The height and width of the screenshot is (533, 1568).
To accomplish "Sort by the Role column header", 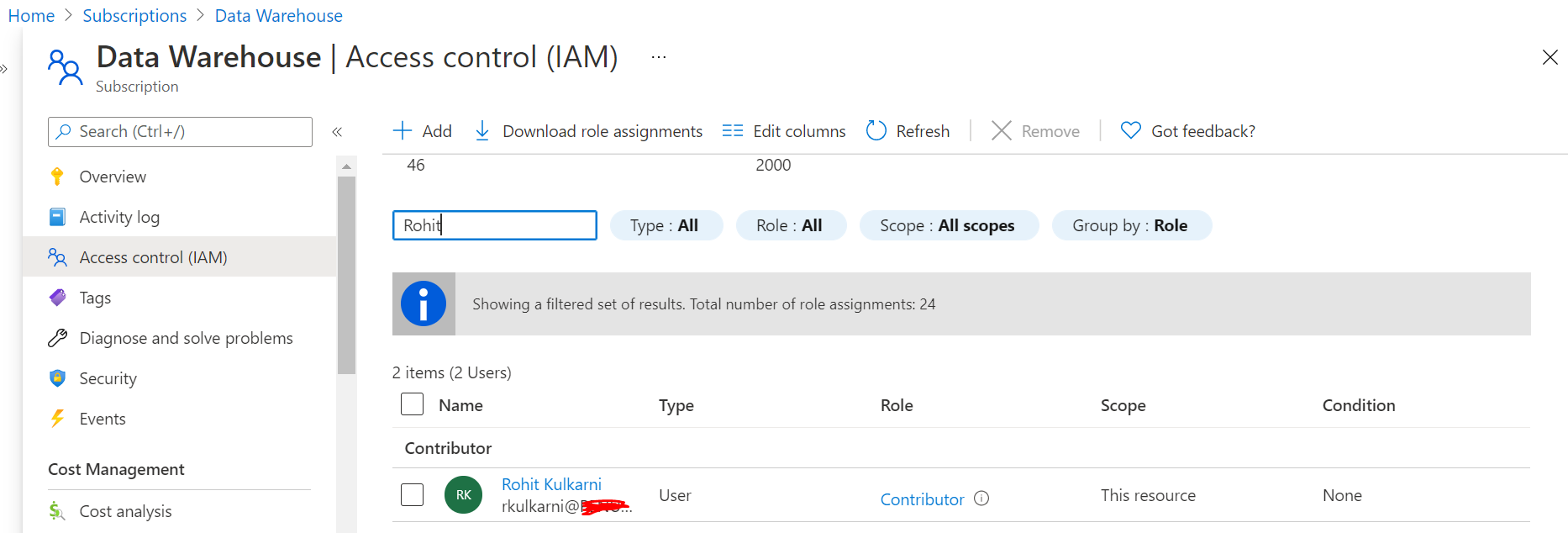I will [x=897, y=405].
